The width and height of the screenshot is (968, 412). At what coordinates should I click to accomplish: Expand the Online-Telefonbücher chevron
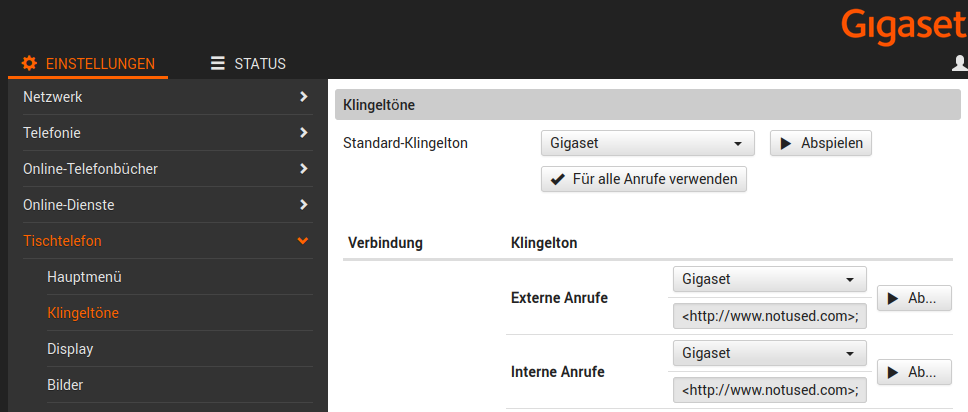[x=303, y=169]
